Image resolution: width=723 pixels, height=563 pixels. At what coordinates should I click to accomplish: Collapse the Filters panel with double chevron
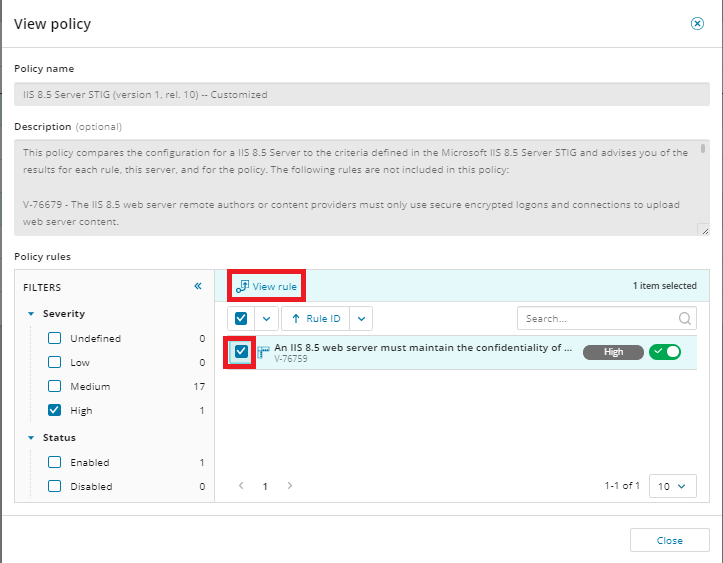pyautogui.click(x=198, y=286)
